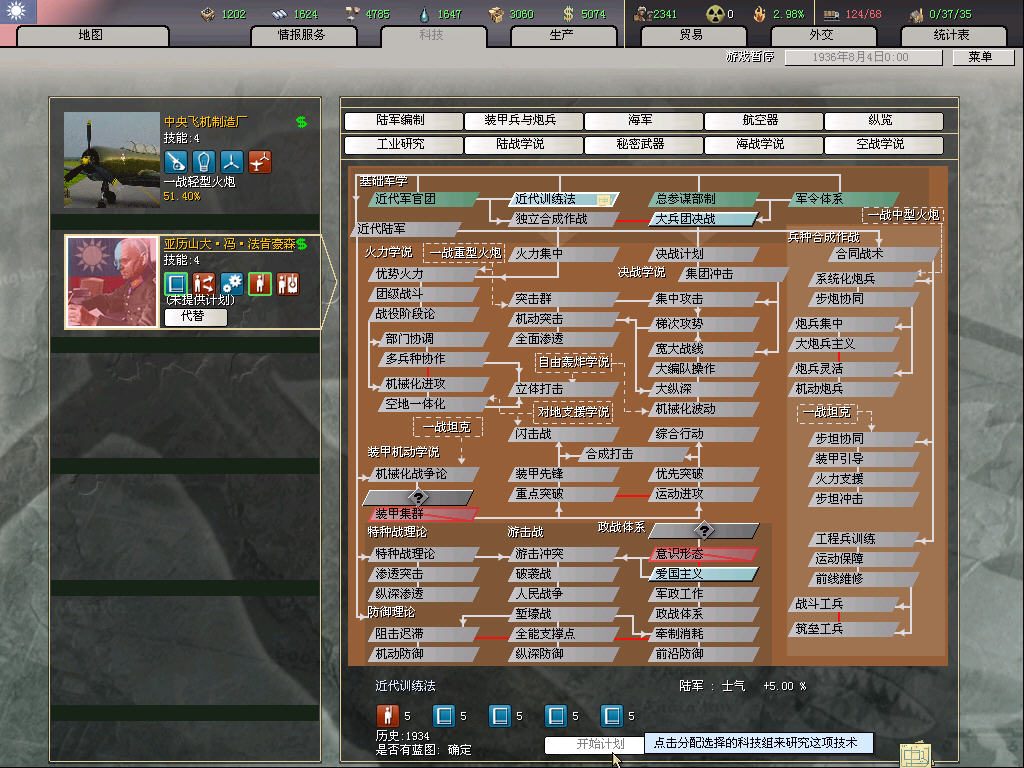Screen dimensions: 1024x768
Task: Click the green-outlined red soldier skill icon of 法肯豪森
Action: [x=260, y=283]
